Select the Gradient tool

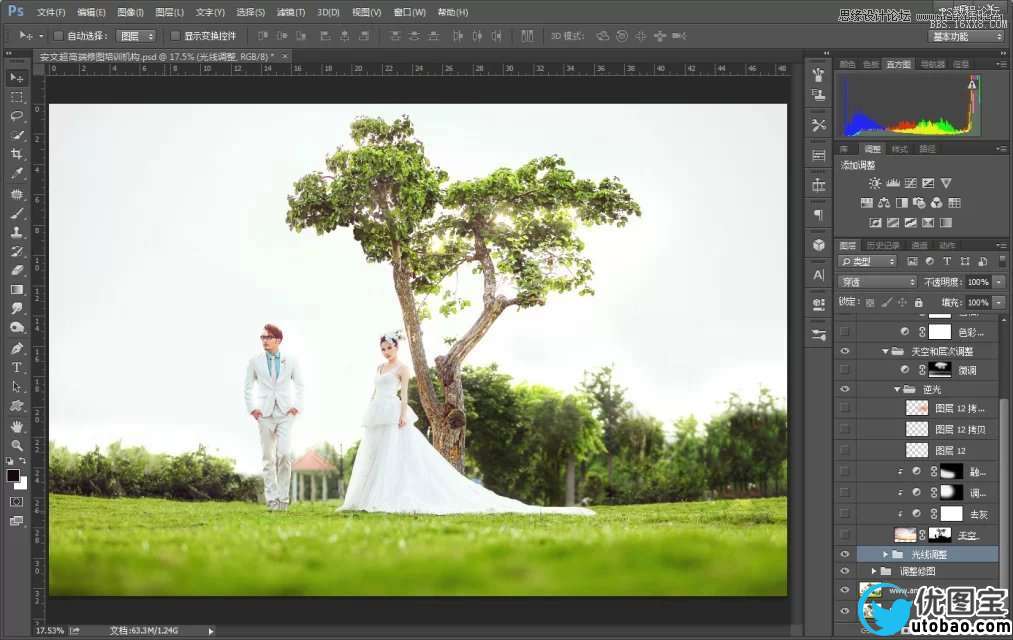(x=17, y=289)
